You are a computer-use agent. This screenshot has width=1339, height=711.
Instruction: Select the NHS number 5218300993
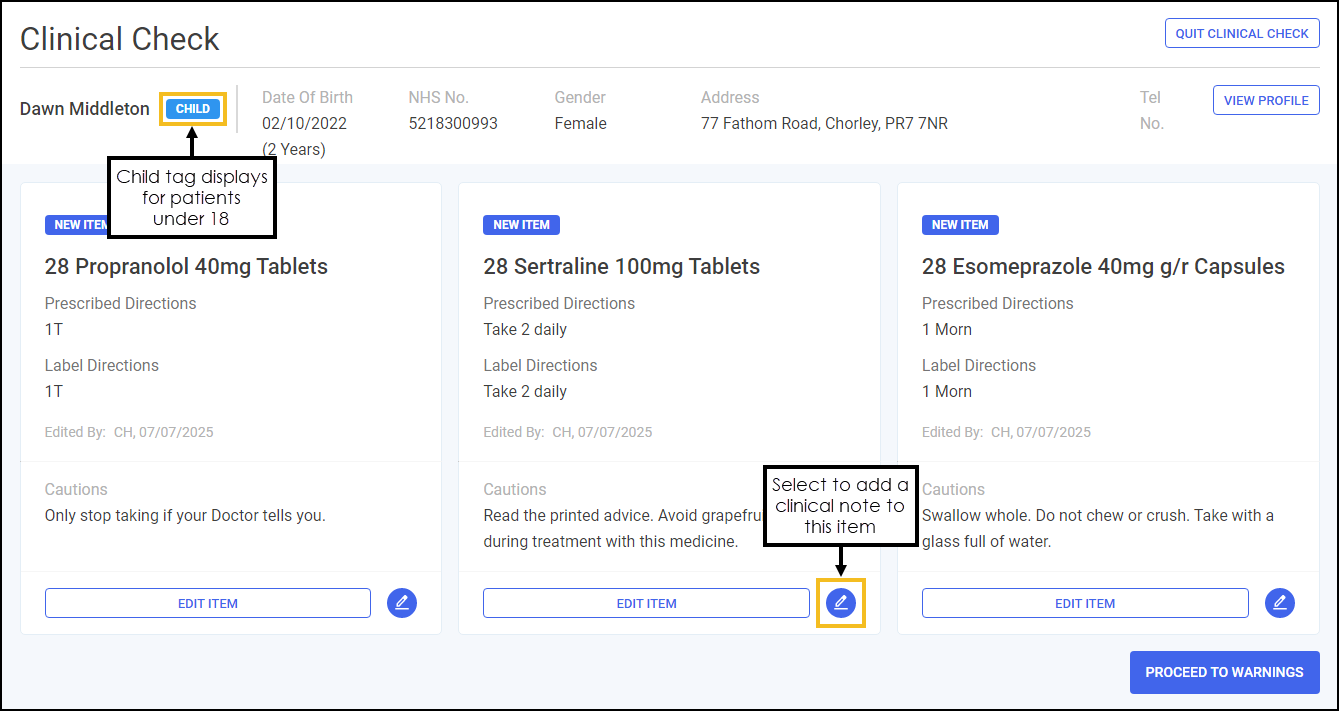click(453, 124)
